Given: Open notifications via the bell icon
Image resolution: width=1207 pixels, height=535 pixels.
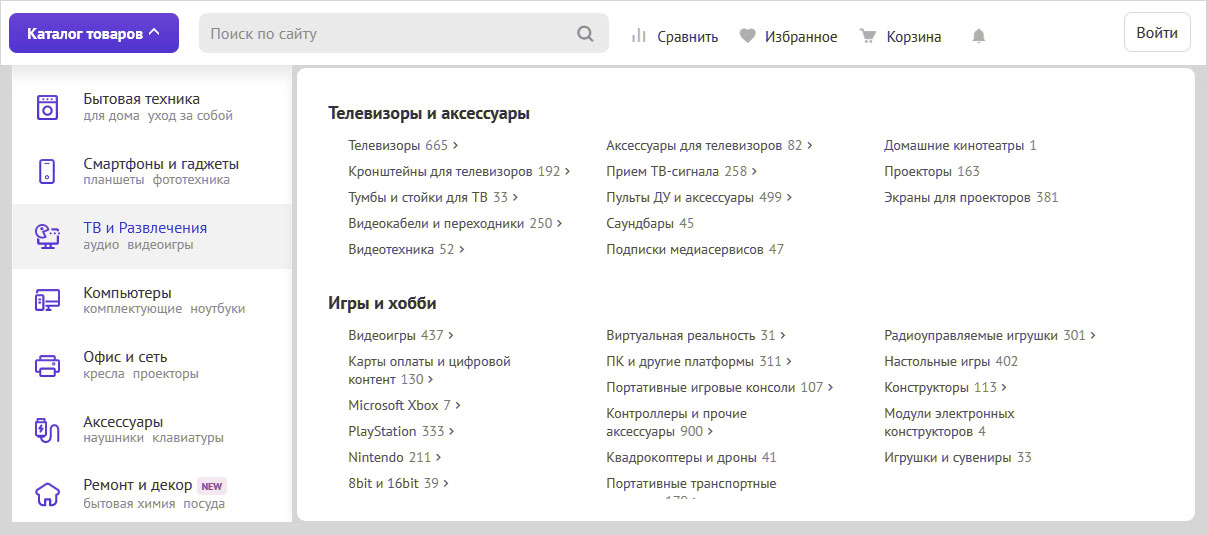Looking at the screenshot, I should coord(979,36).
